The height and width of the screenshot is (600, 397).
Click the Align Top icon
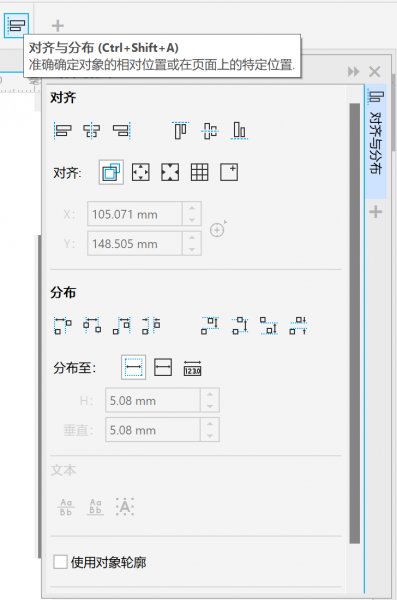(x=180, y=130)
